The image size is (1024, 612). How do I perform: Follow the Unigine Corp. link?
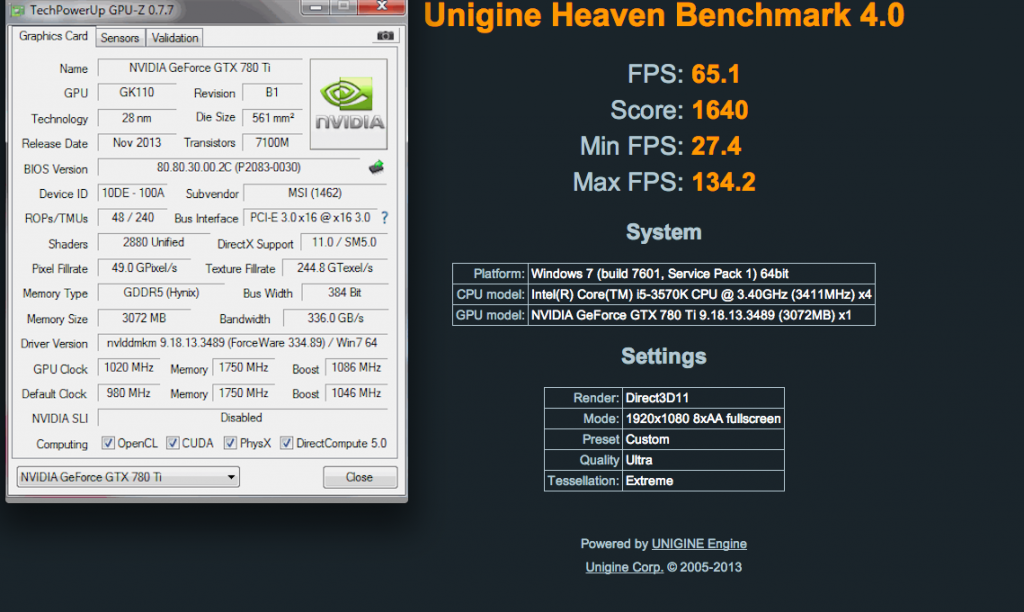click(x=624, y=567)
